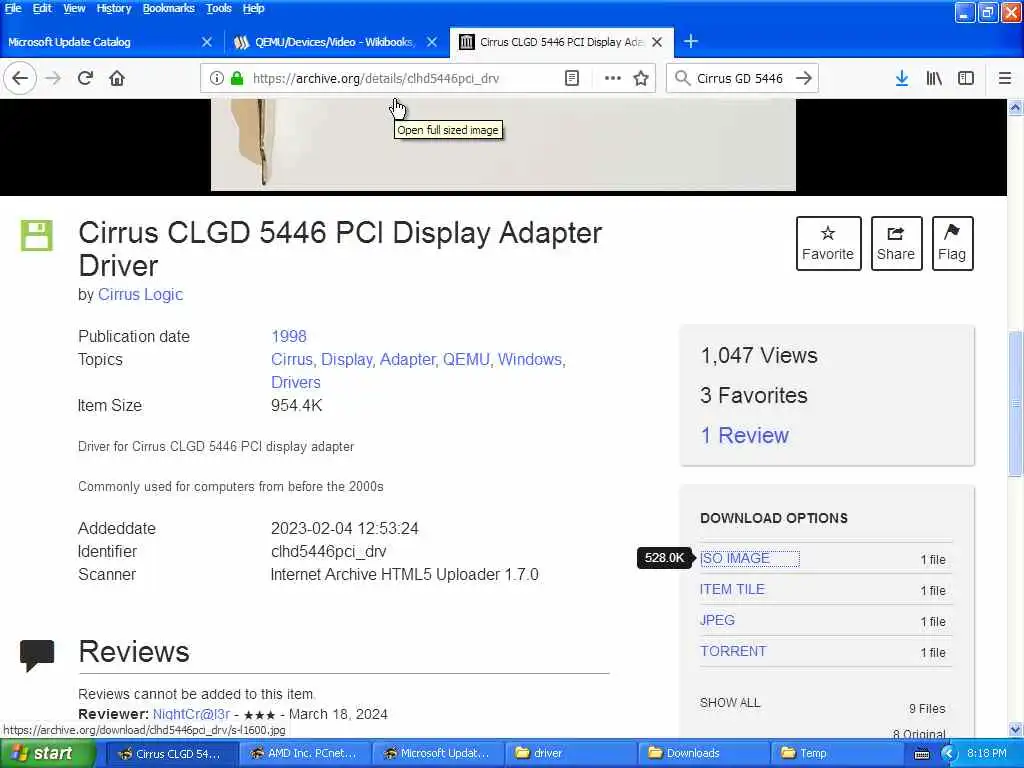
Task: Go back to the previous page
Action: (x=20, y=78)
